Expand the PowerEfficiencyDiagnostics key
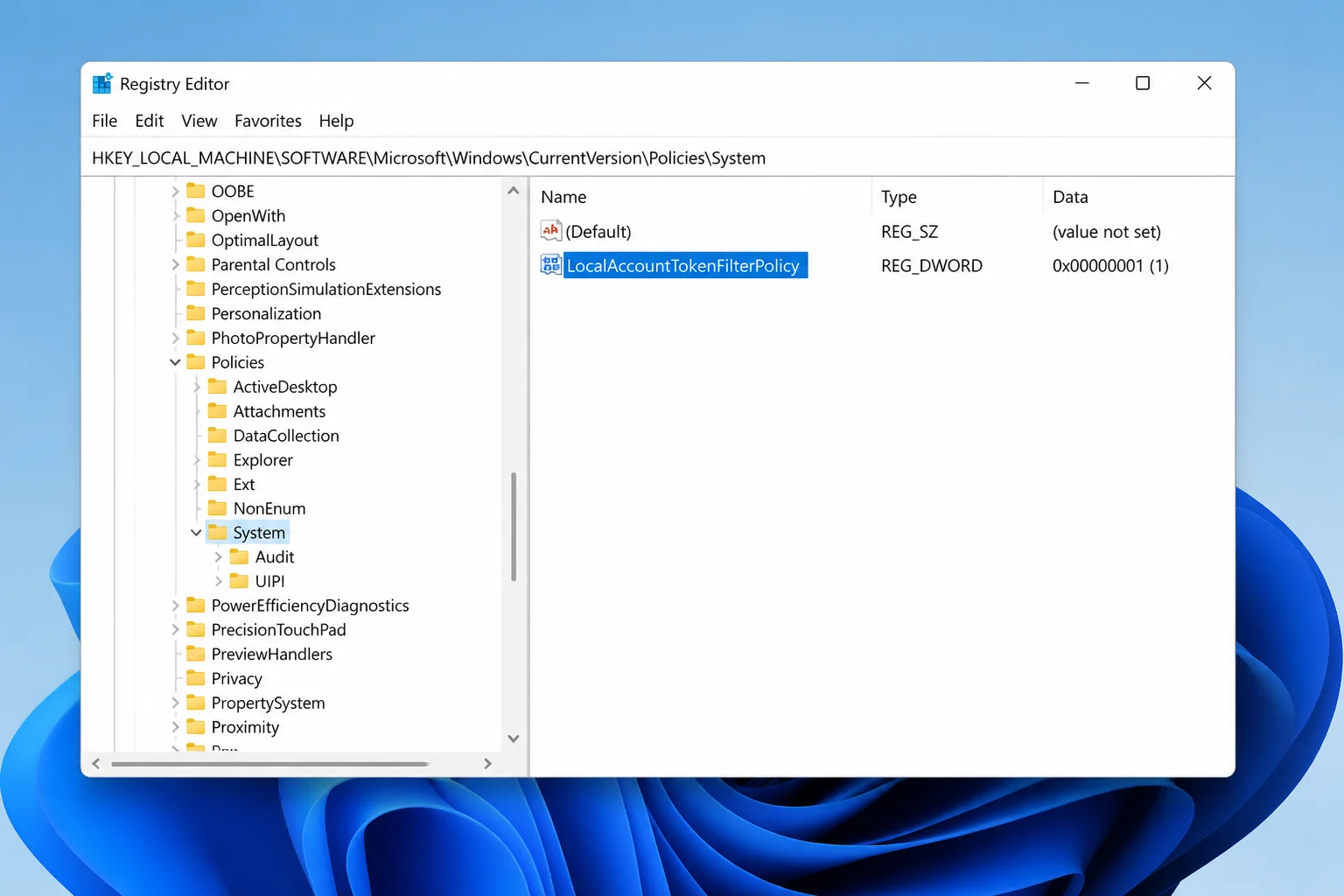 (x=175, y=605)
